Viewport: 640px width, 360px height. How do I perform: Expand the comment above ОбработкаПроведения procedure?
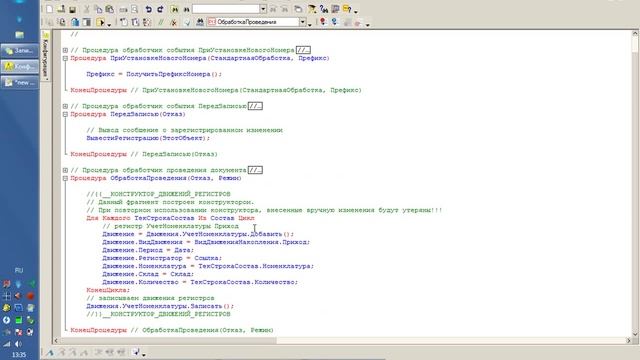[x=65, y=170]
